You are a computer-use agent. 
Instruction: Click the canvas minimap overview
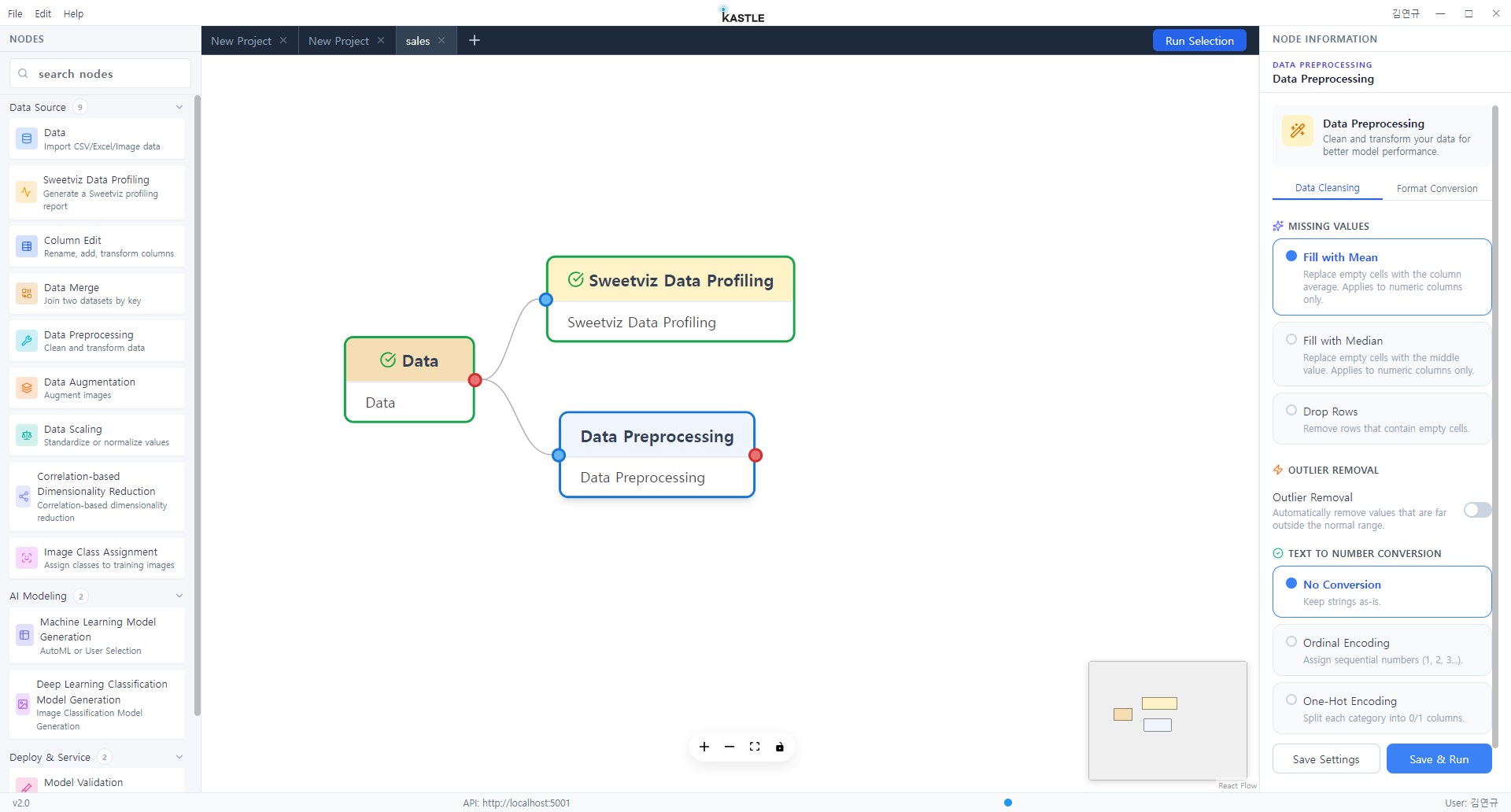pyautogui.click(x=1168, y=721)
